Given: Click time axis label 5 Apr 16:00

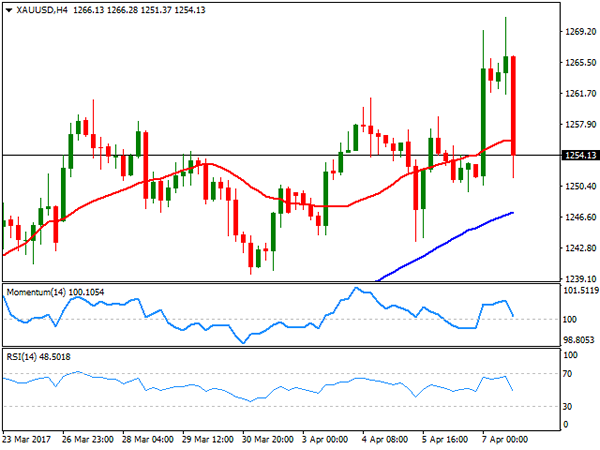Looking at the screenshot, I should pyautogui.click(x=445, y=439).
